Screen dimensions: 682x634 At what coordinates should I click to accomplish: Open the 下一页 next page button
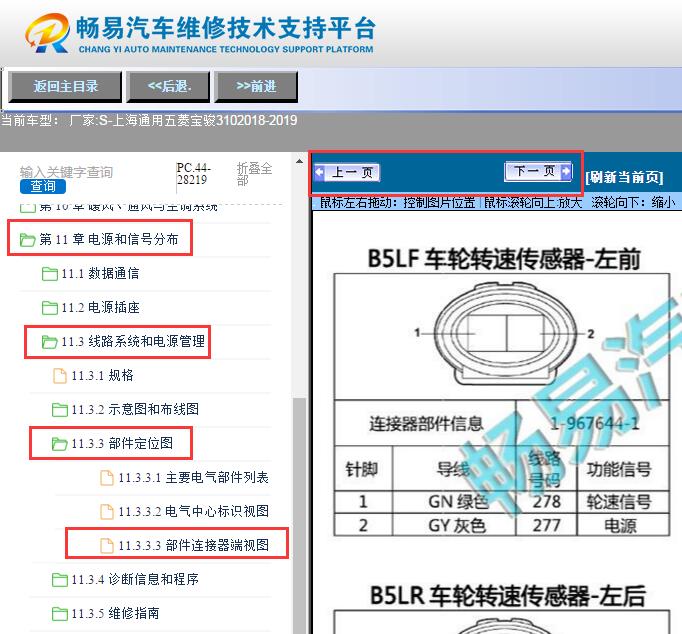[538, 171]
